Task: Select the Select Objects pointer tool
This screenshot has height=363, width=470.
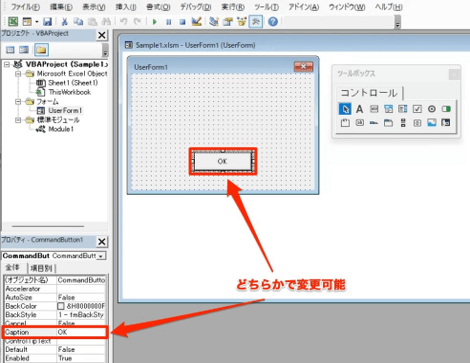Action: click(345, 109)
